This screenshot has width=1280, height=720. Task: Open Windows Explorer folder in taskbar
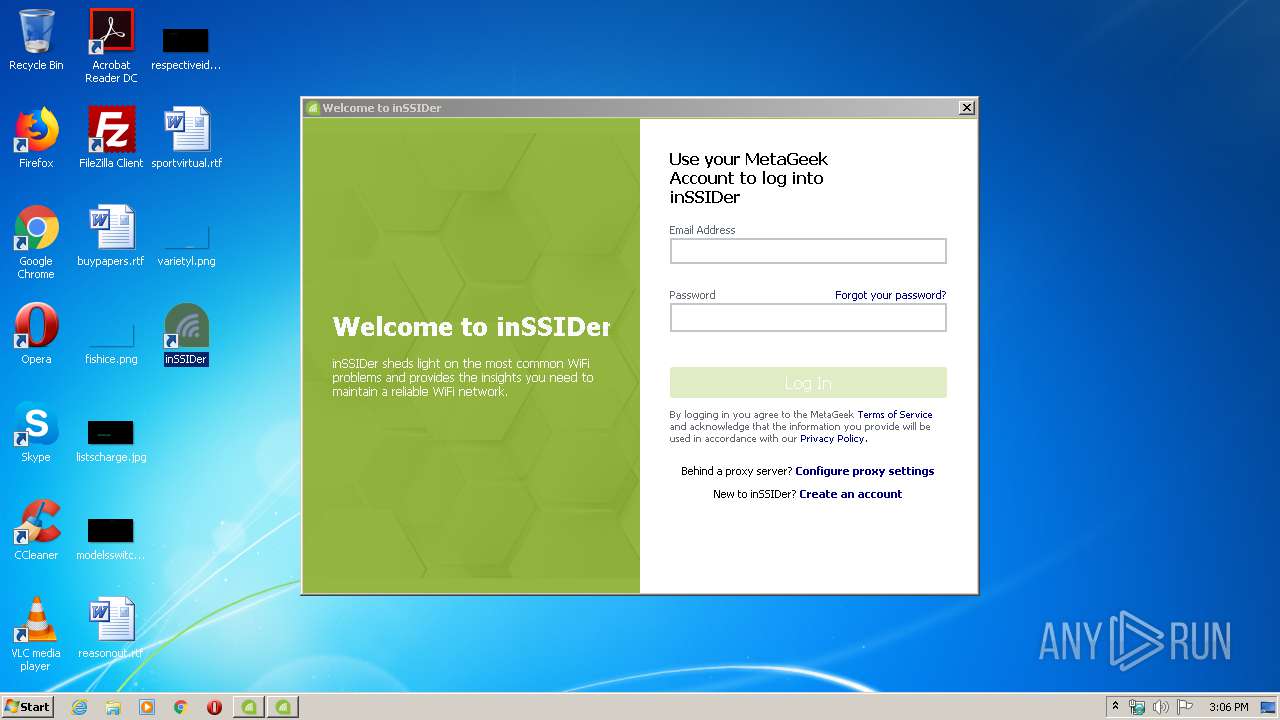[113, 707]
